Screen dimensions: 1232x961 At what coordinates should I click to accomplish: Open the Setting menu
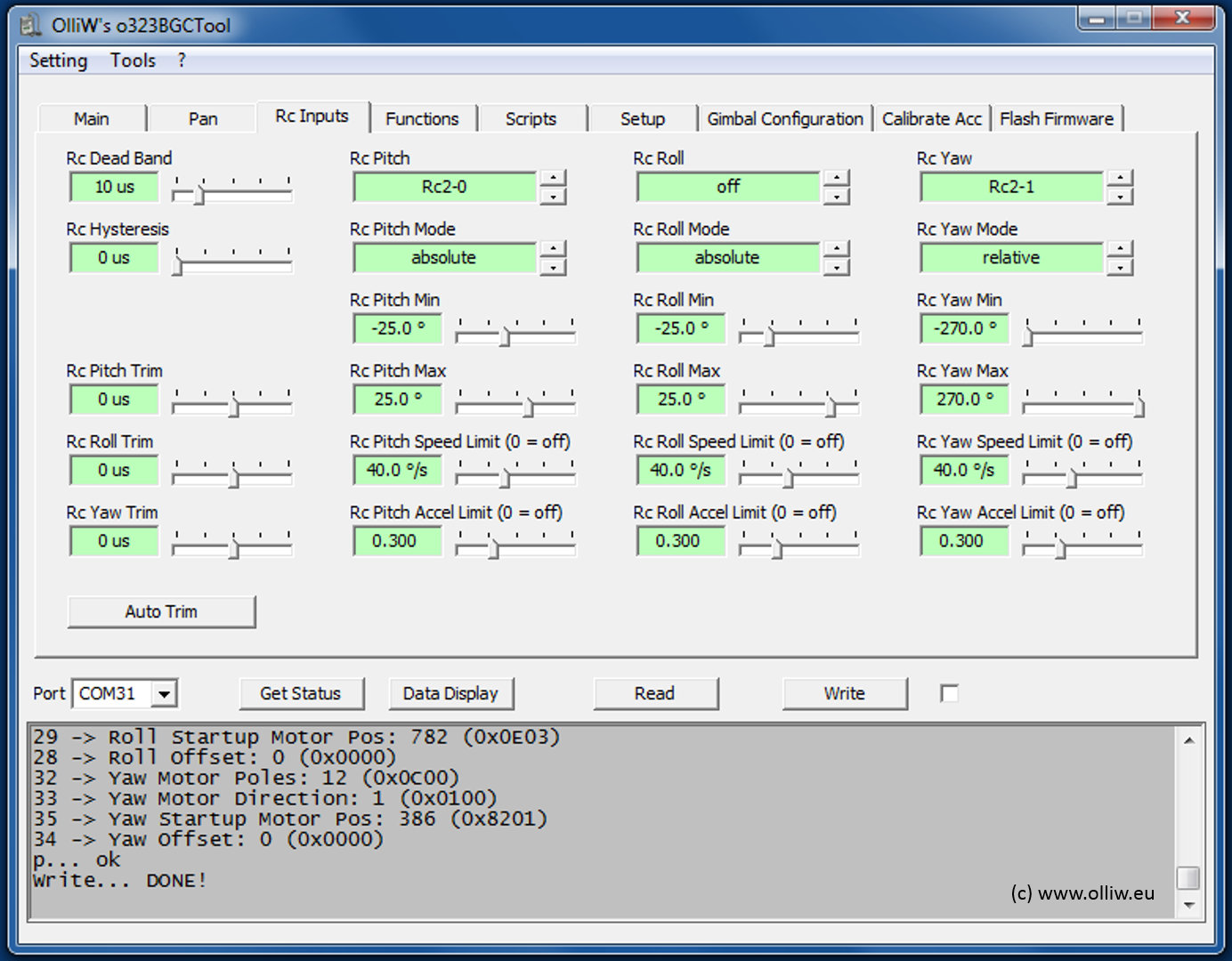(58, 61)
